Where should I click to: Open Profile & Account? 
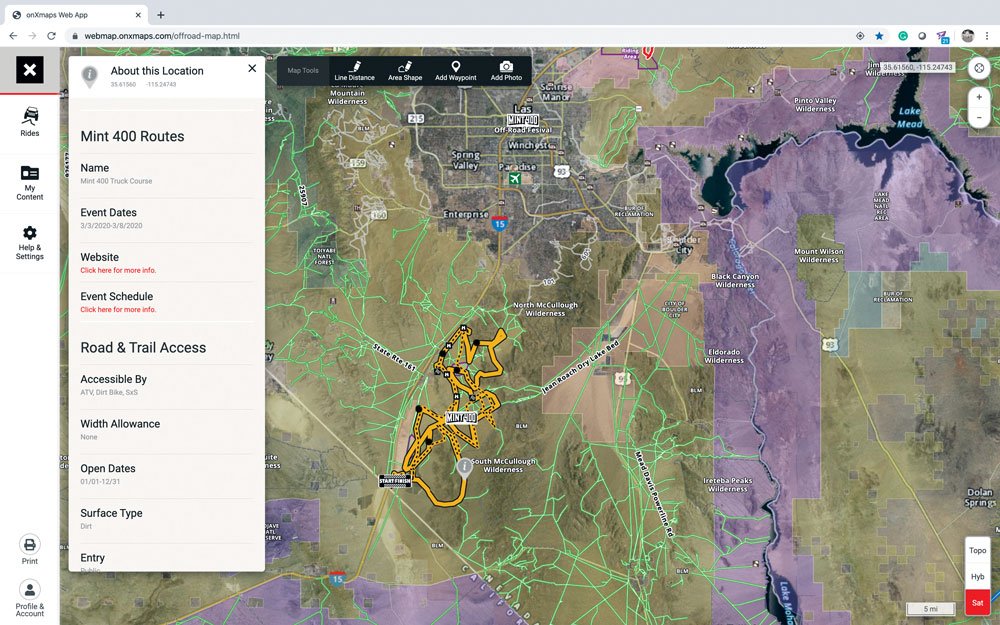29,598
